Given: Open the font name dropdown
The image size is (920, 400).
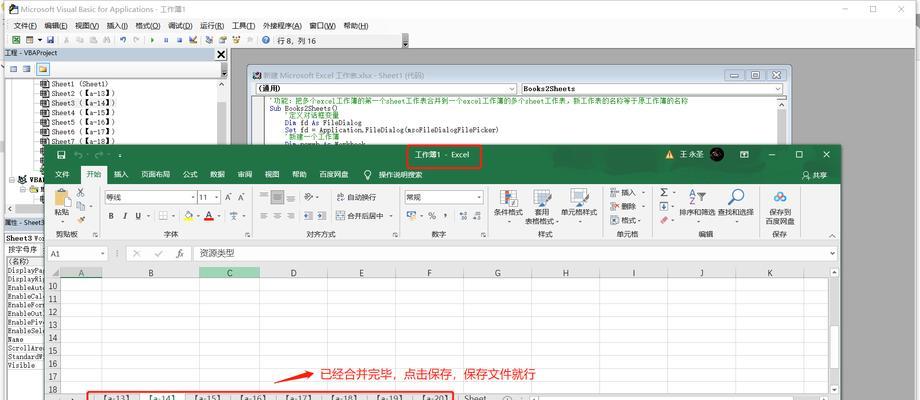Looking at the screenshot, I should 192,198.
